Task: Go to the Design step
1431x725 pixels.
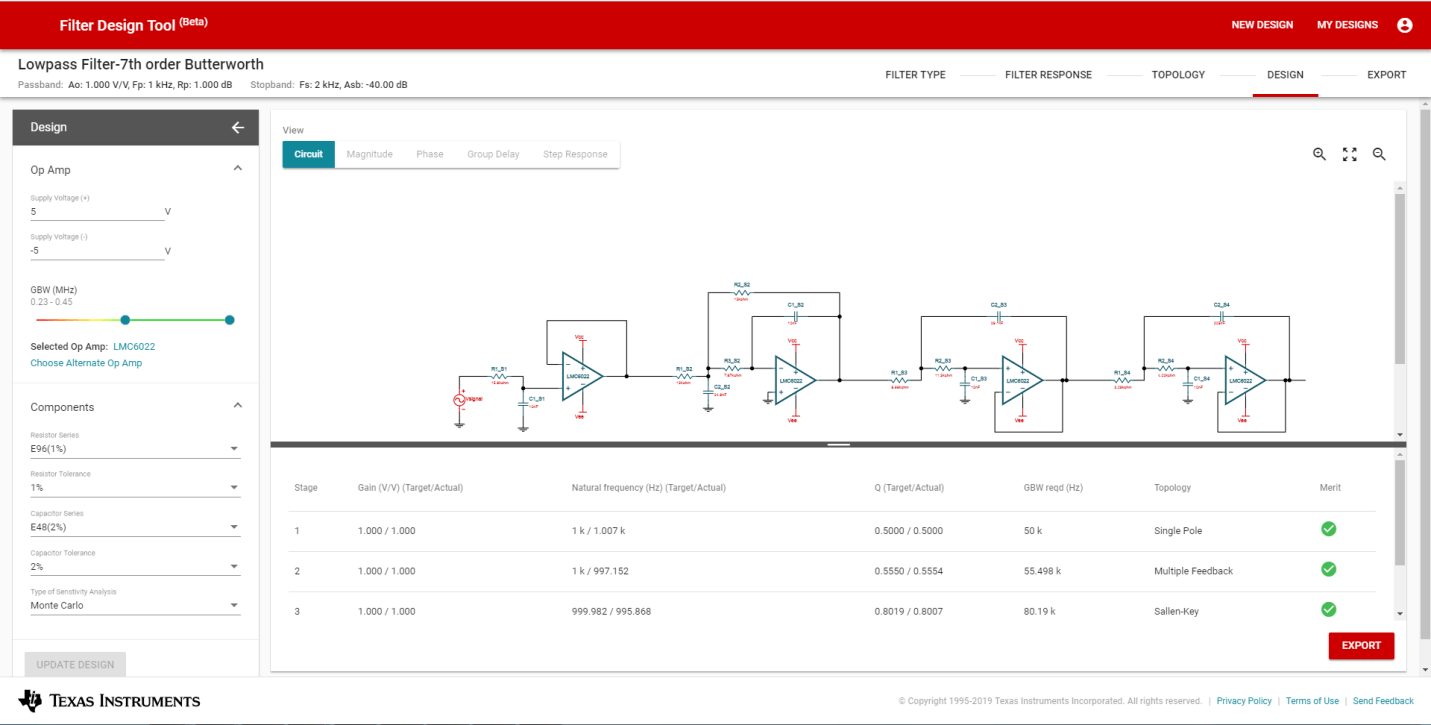Action: 1285,75
